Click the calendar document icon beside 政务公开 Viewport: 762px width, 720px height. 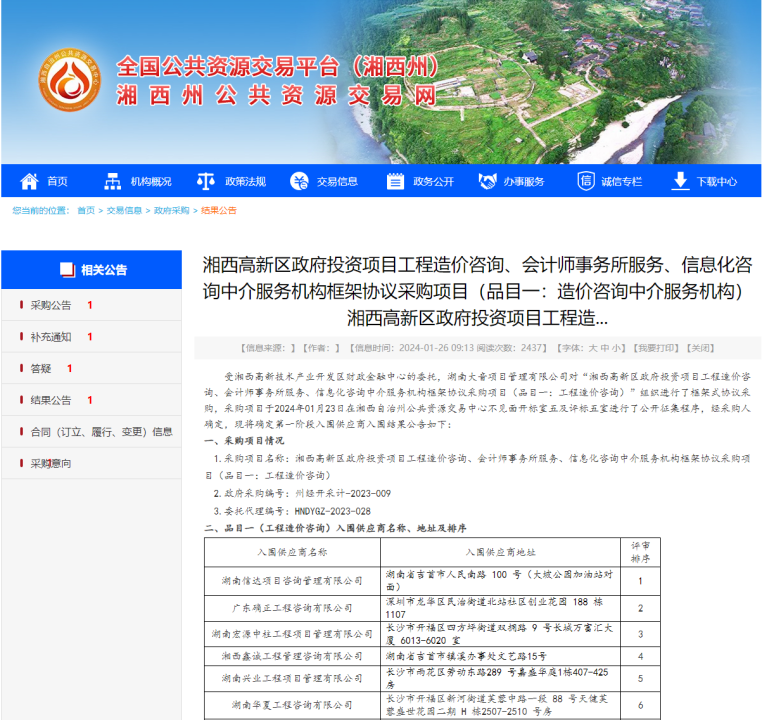coord(395,181)
